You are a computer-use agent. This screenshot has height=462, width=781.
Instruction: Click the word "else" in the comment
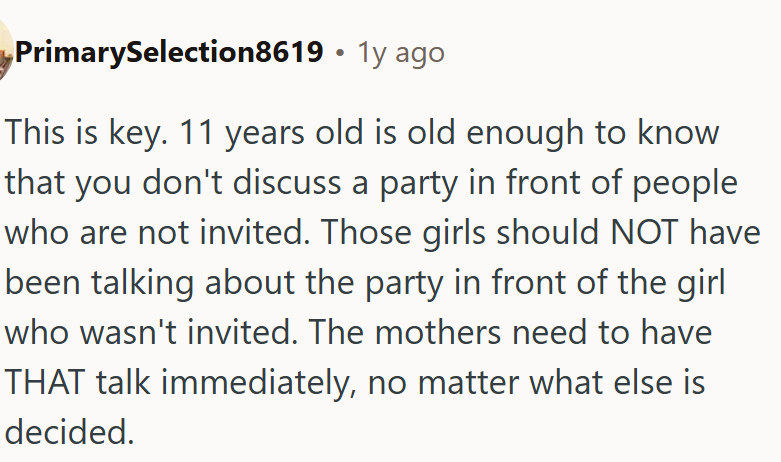tap(668, 381)
